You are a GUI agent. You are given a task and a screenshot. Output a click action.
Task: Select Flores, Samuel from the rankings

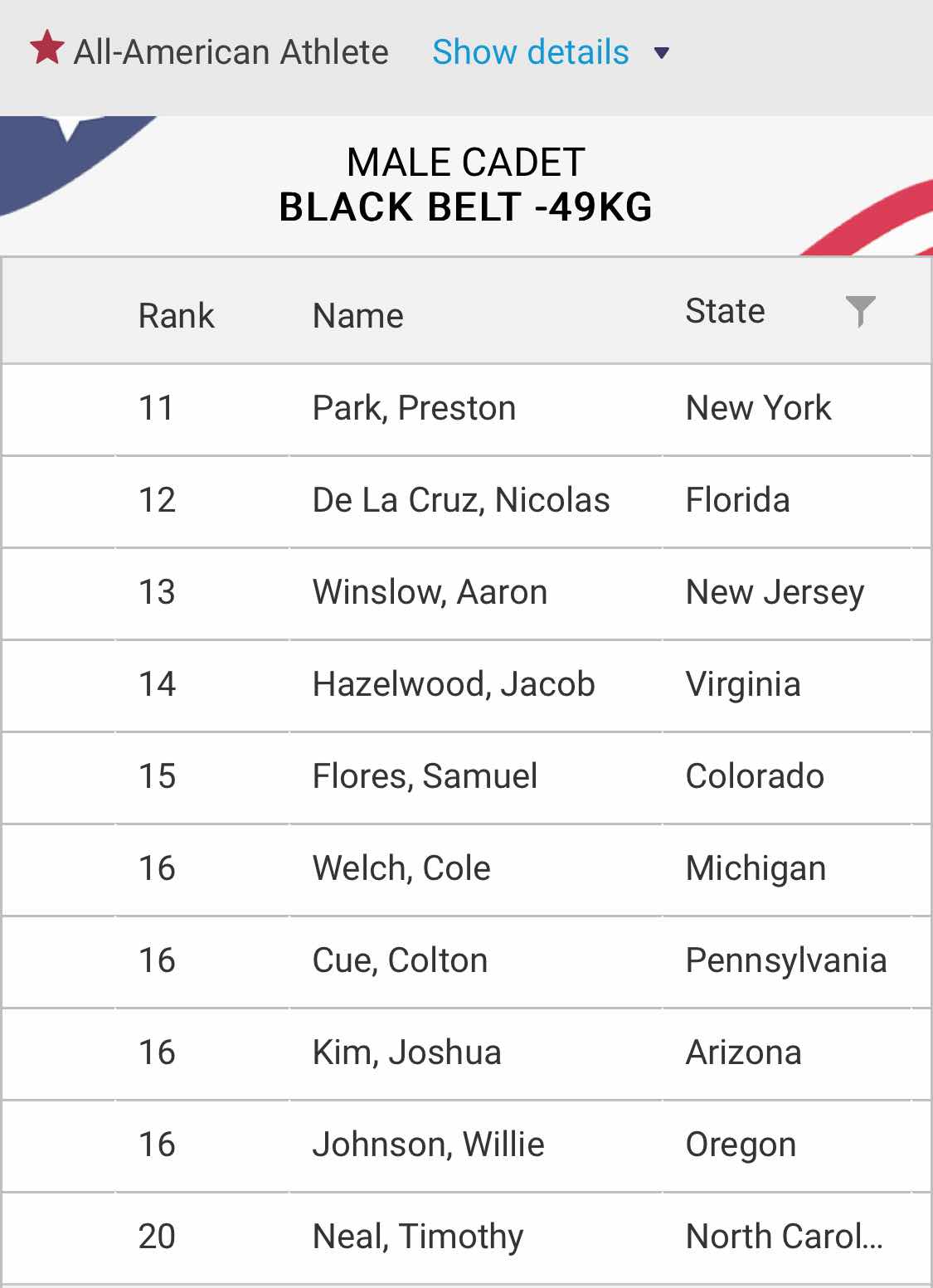pos(466,777)
